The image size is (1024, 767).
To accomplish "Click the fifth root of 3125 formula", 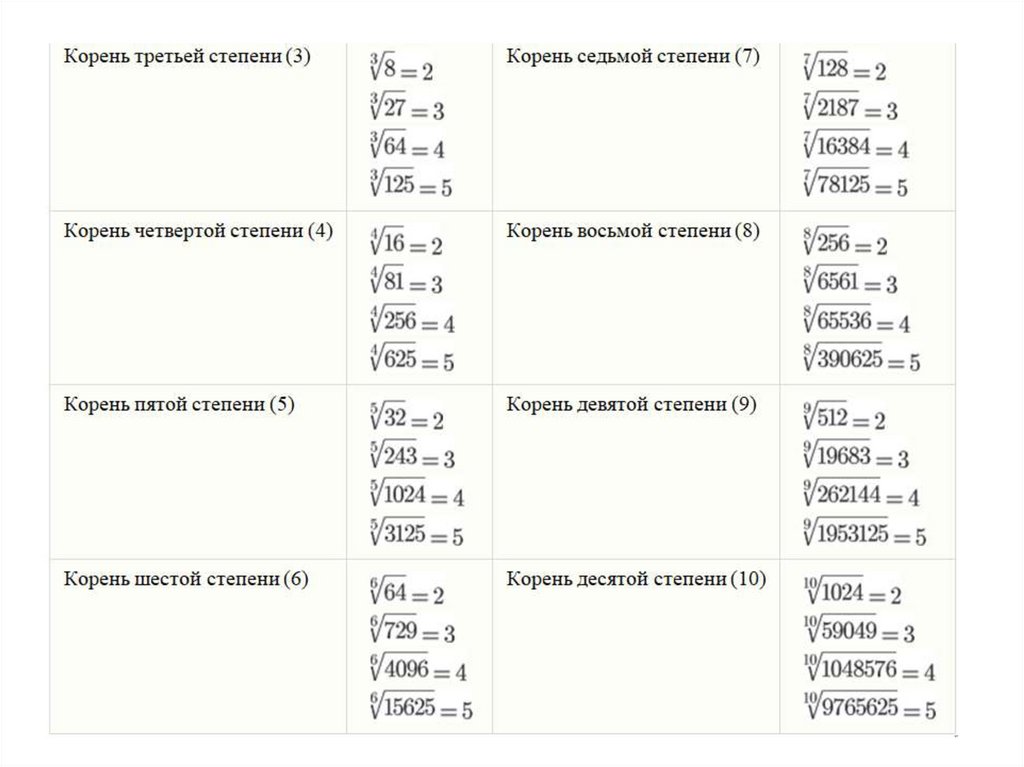I will coord(415,535).
